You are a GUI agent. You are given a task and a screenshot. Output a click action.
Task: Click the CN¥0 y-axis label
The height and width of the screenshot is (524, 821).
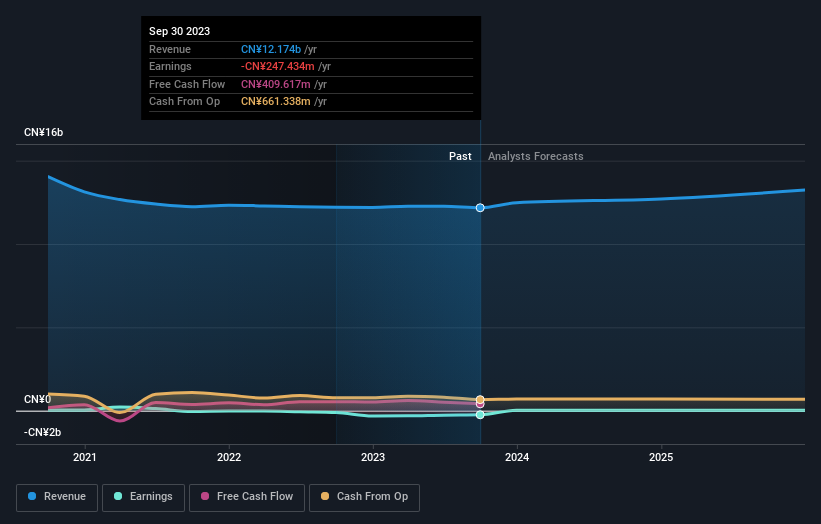pos(37,399)
